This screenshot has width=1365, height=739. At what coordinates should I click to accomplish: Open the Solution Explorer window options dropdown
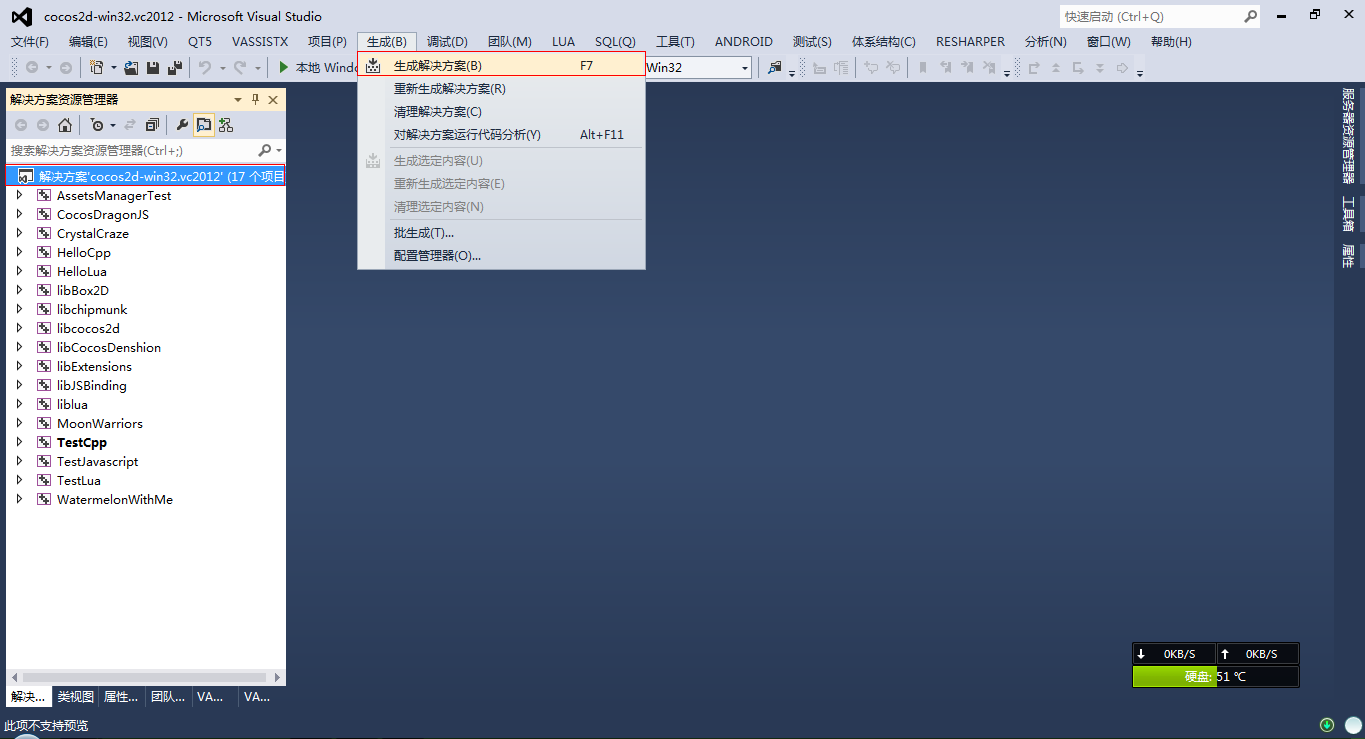tap(238, 99)
